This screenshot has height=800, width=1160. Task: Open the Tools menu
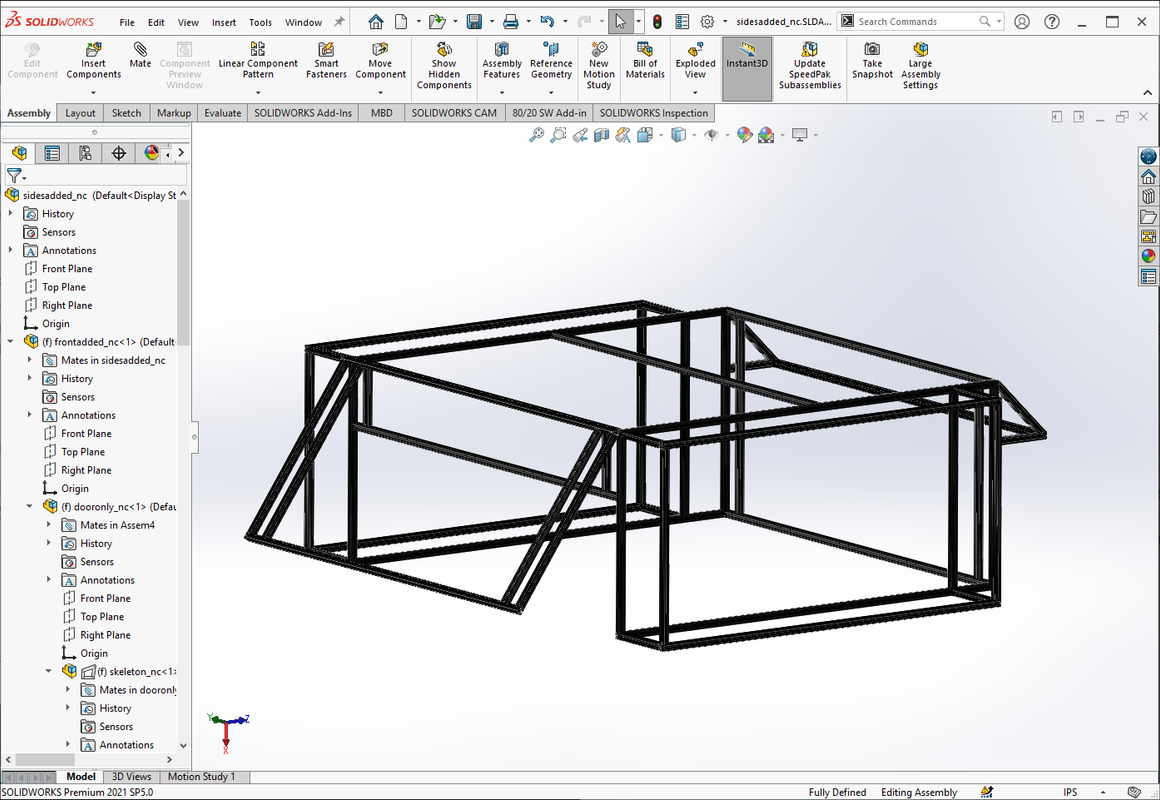[x=260, y=22]
